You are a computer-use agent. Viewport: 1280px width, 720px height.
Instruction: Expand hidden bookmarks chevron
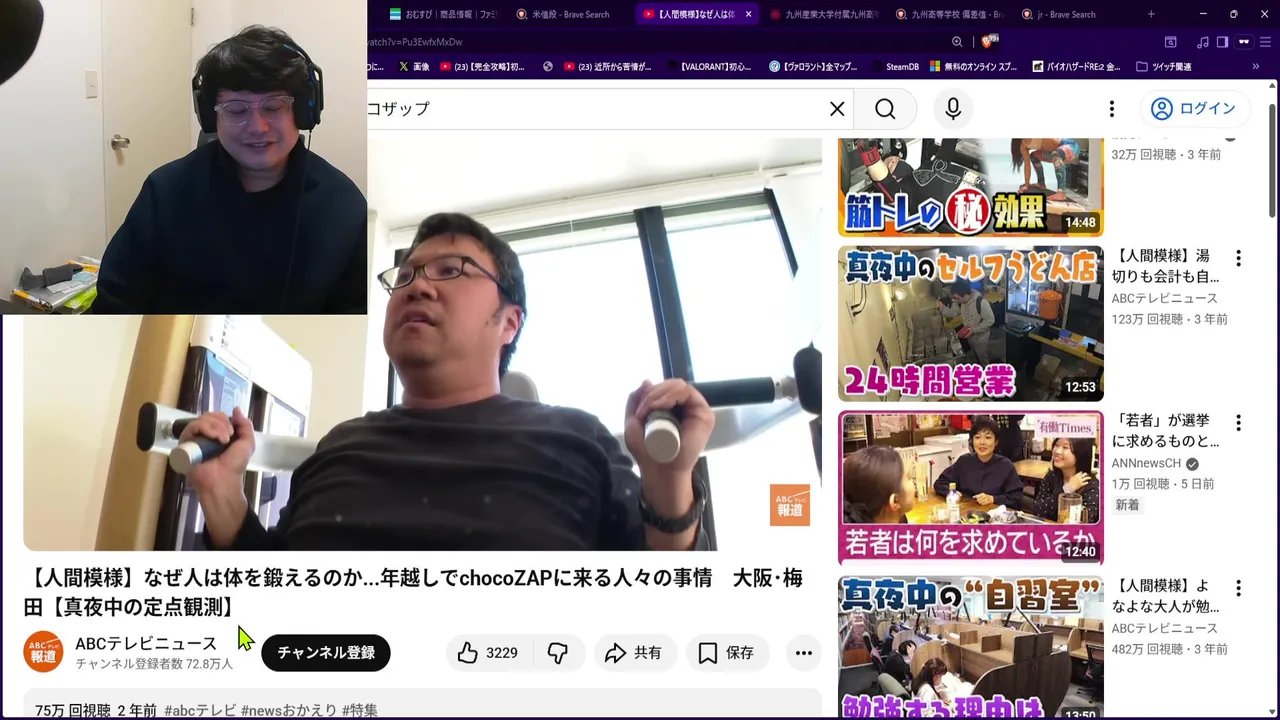(x=1256, y=67)
